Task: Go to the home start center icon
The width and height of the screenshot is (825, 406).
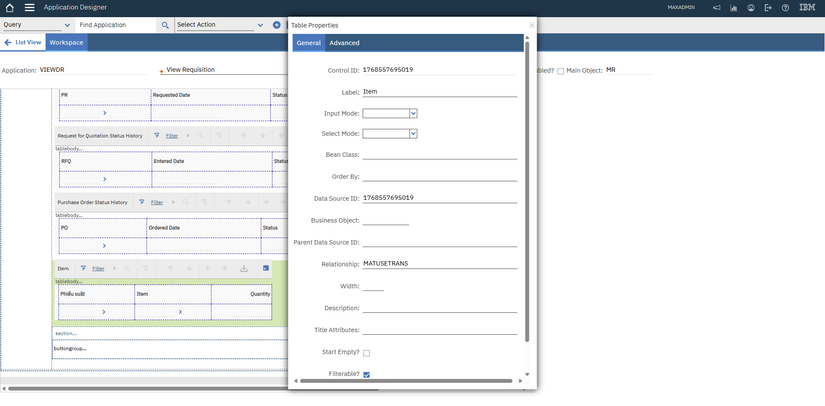Action: [9, 8]
